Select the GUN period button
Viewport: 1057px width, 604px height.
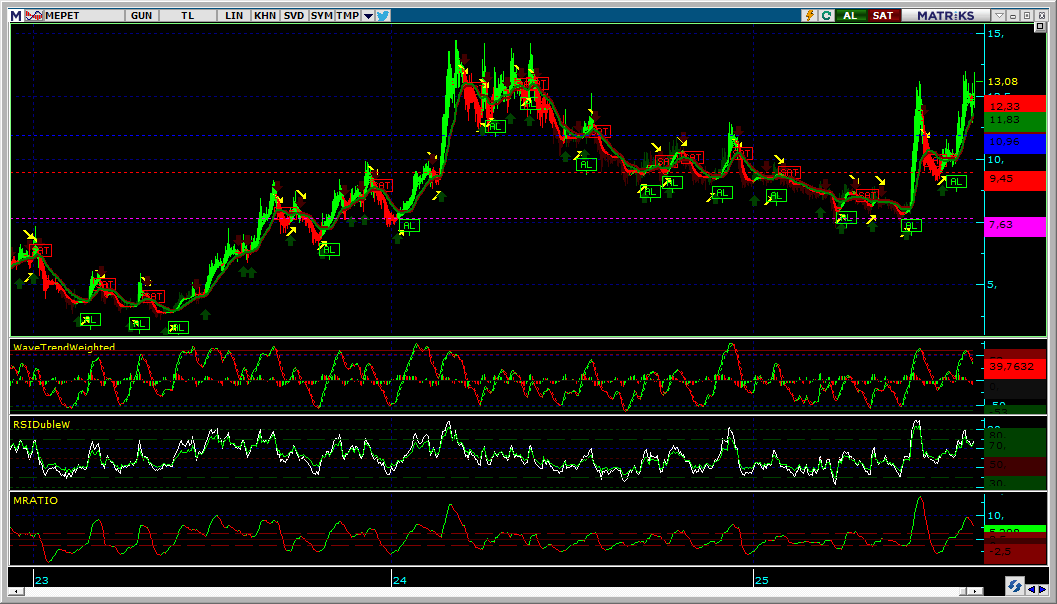pos(142,15)
